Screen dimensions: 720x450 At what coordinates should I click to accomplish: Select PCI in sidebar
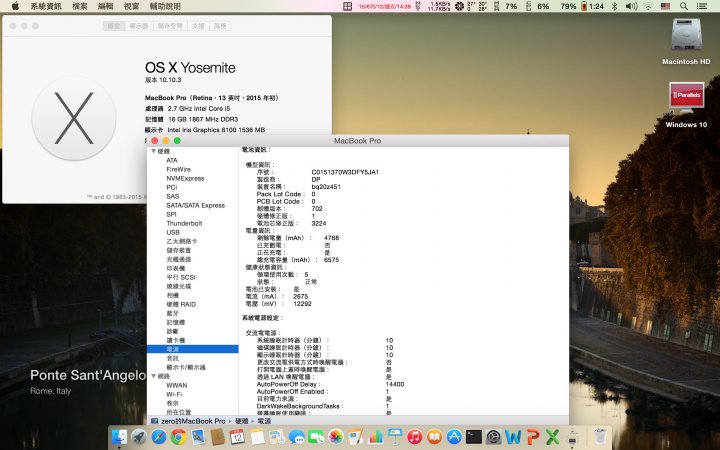coord(172,187)
